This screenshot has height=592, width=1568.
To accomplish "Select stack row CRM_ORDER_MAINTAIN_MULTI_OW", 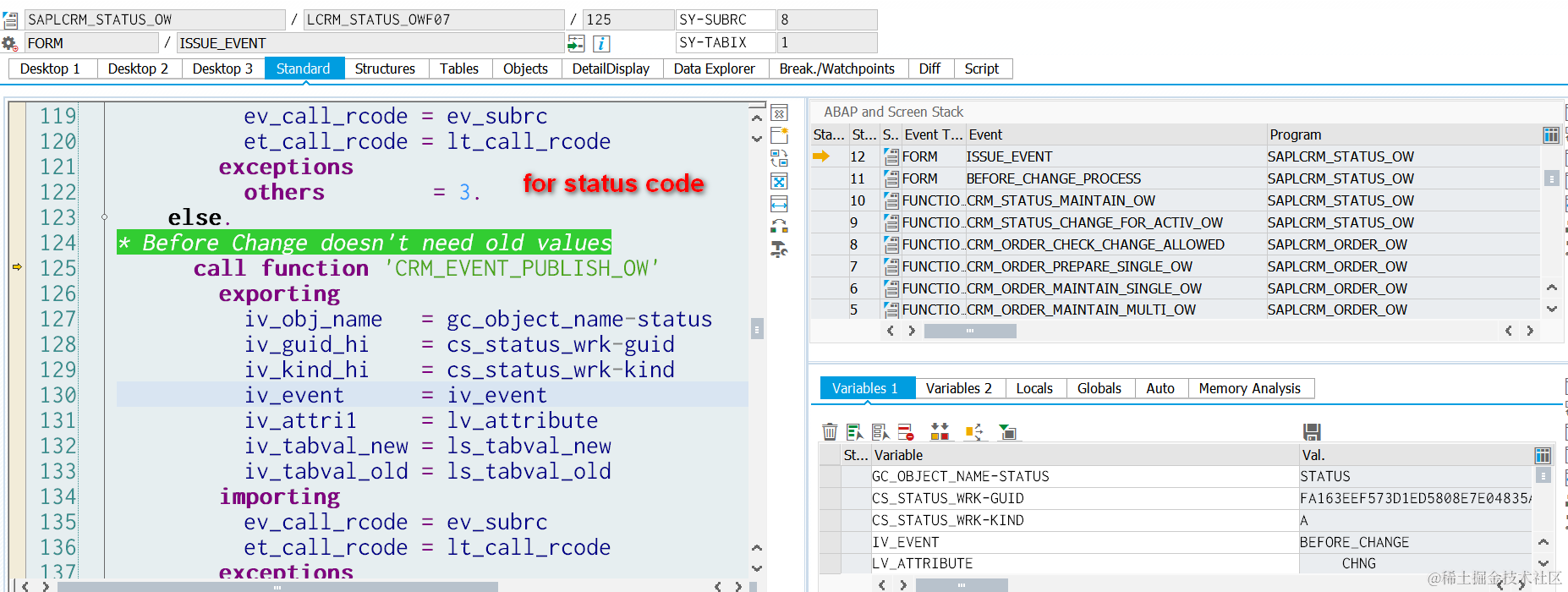I will [x=1176, y=310].
